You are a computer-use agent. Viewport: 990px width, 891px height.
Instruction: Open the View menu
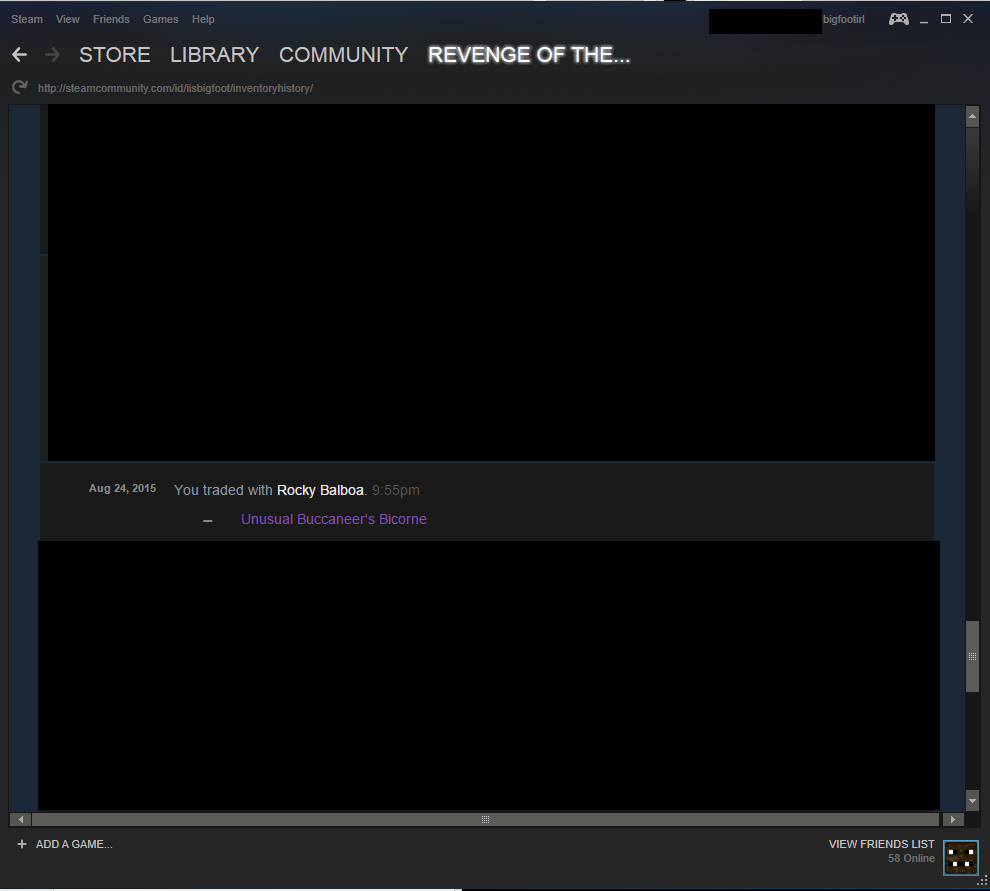pos(68,19)
